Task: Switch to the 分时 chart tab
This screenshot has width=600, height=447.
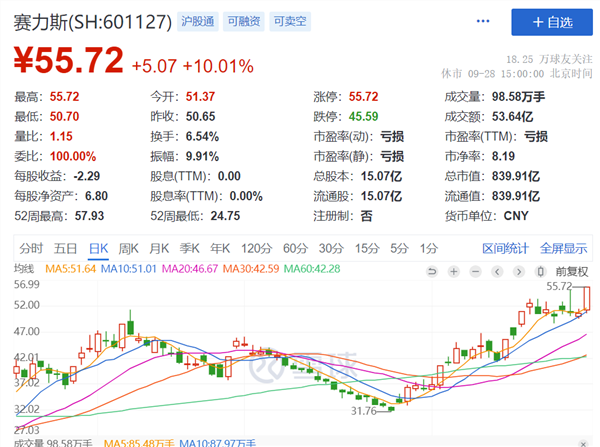Action: tap(30, 248)
